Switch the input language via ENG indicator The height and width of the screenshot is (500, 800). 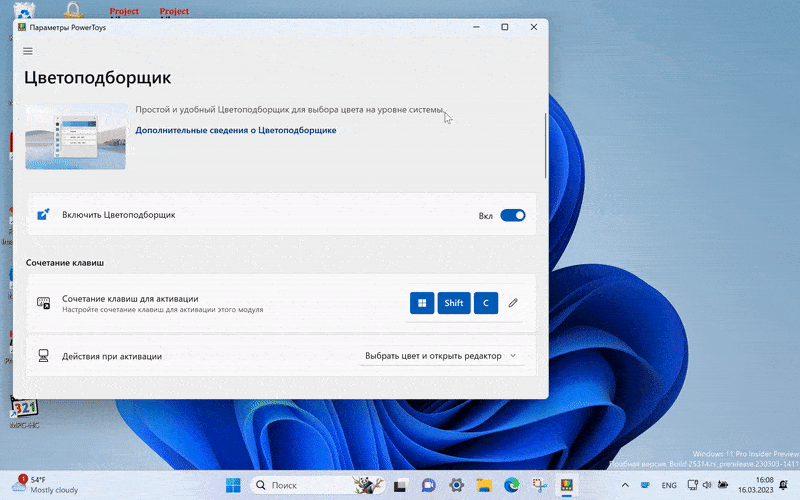(x=669, y=485)
